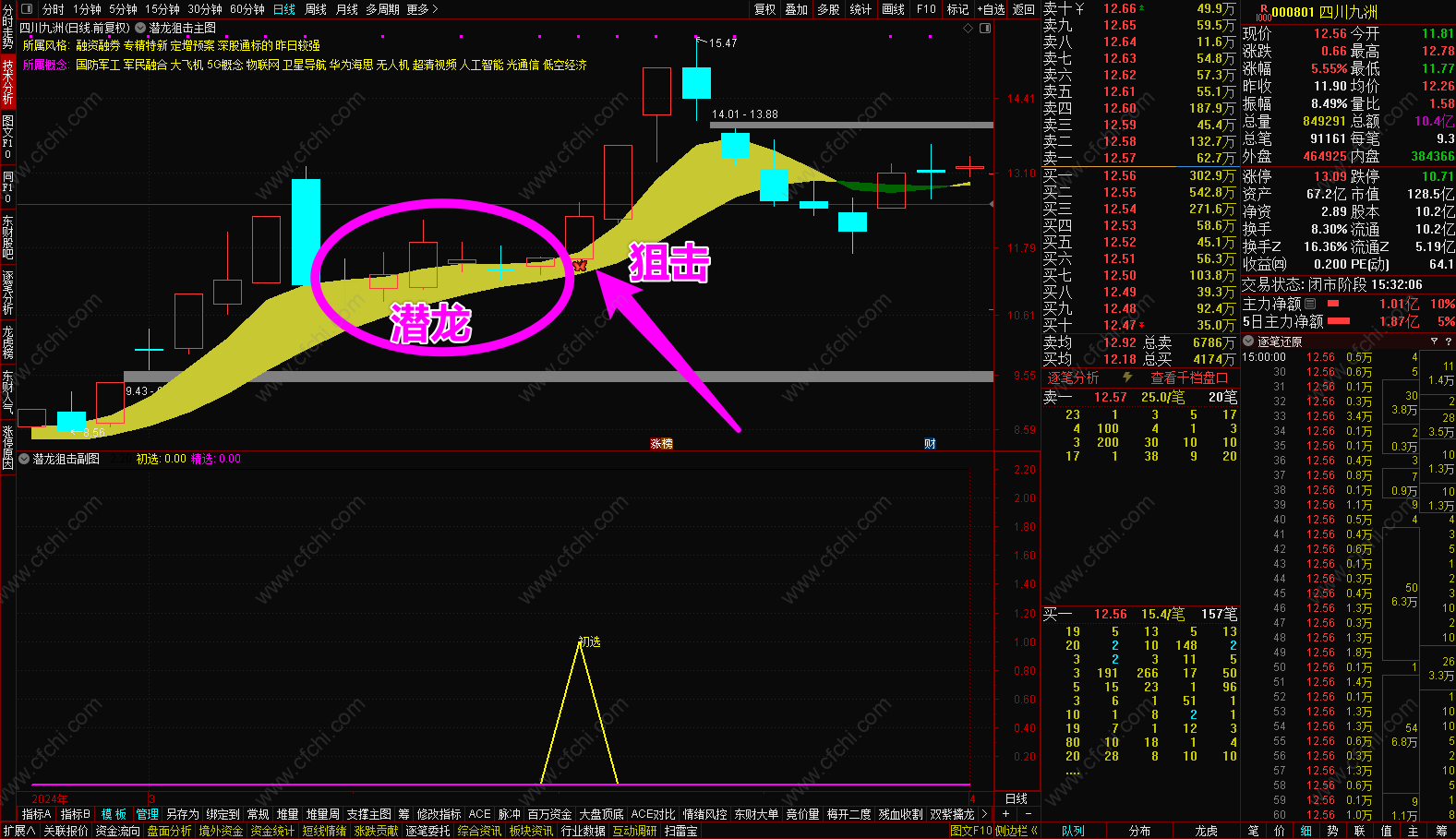The image size is (1456, 839).
Task: Choose the 残血收割 indicator
Action: click(x=901, y=814)
